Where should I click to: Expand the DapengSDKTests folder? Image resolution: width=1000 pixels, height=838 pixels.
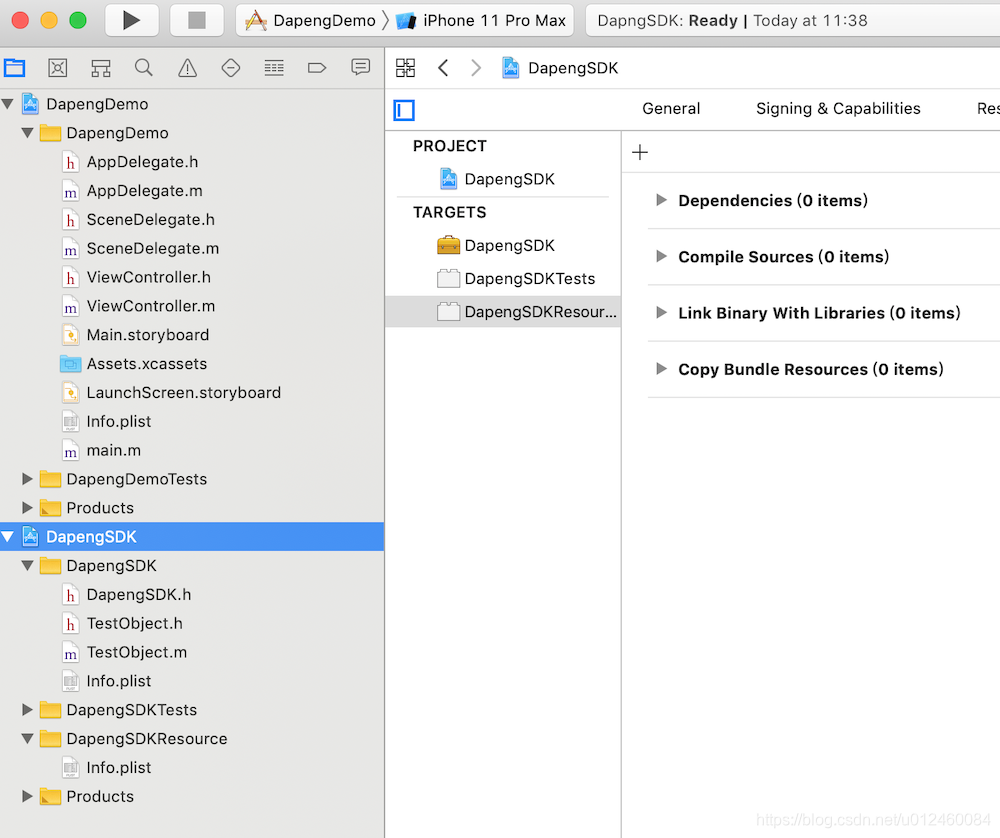[27, 709]
